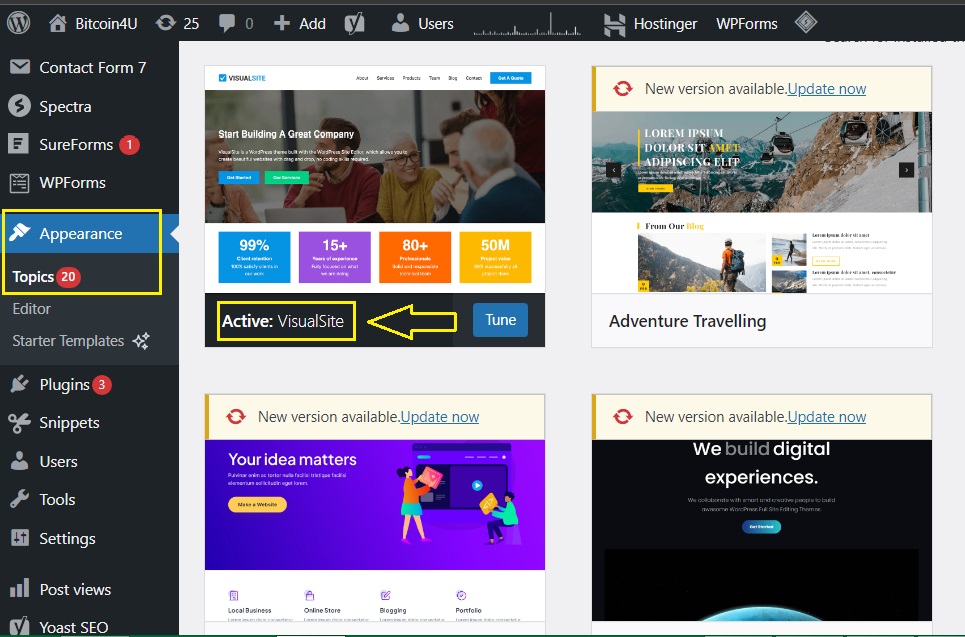Click Adventure Travelling update refresh icon
Viewport: 965px width, 637px height.
pyautogui.click(x=622, y=89)
